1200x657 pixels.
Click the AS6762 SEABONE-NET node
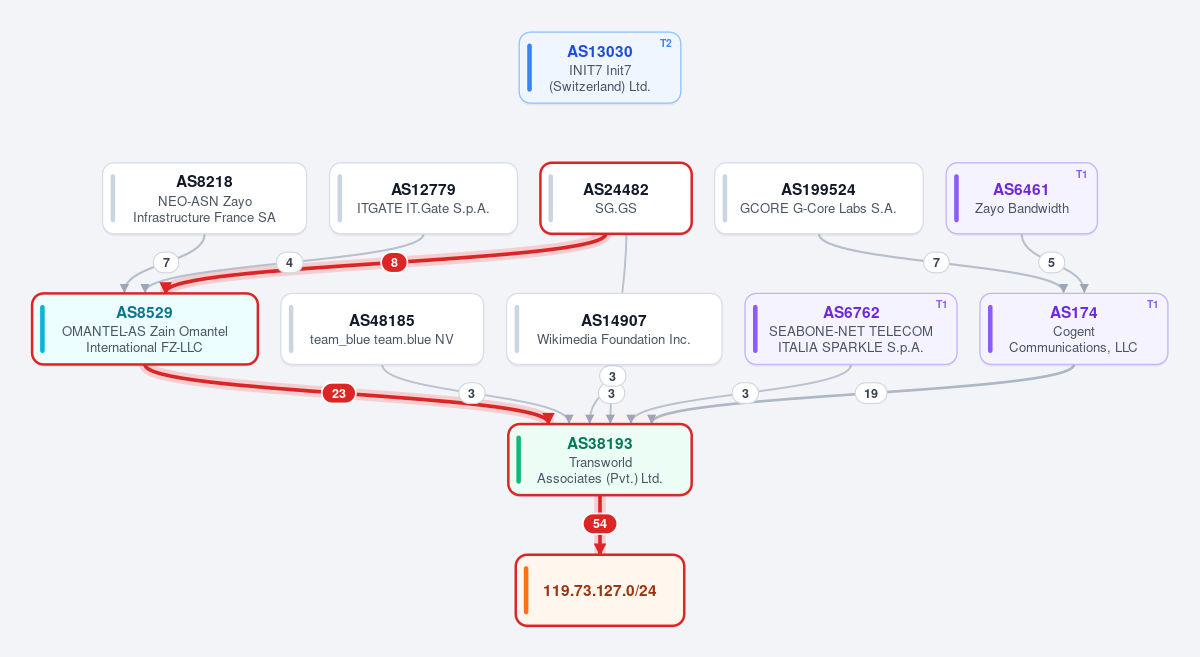[x=851, y=329]
